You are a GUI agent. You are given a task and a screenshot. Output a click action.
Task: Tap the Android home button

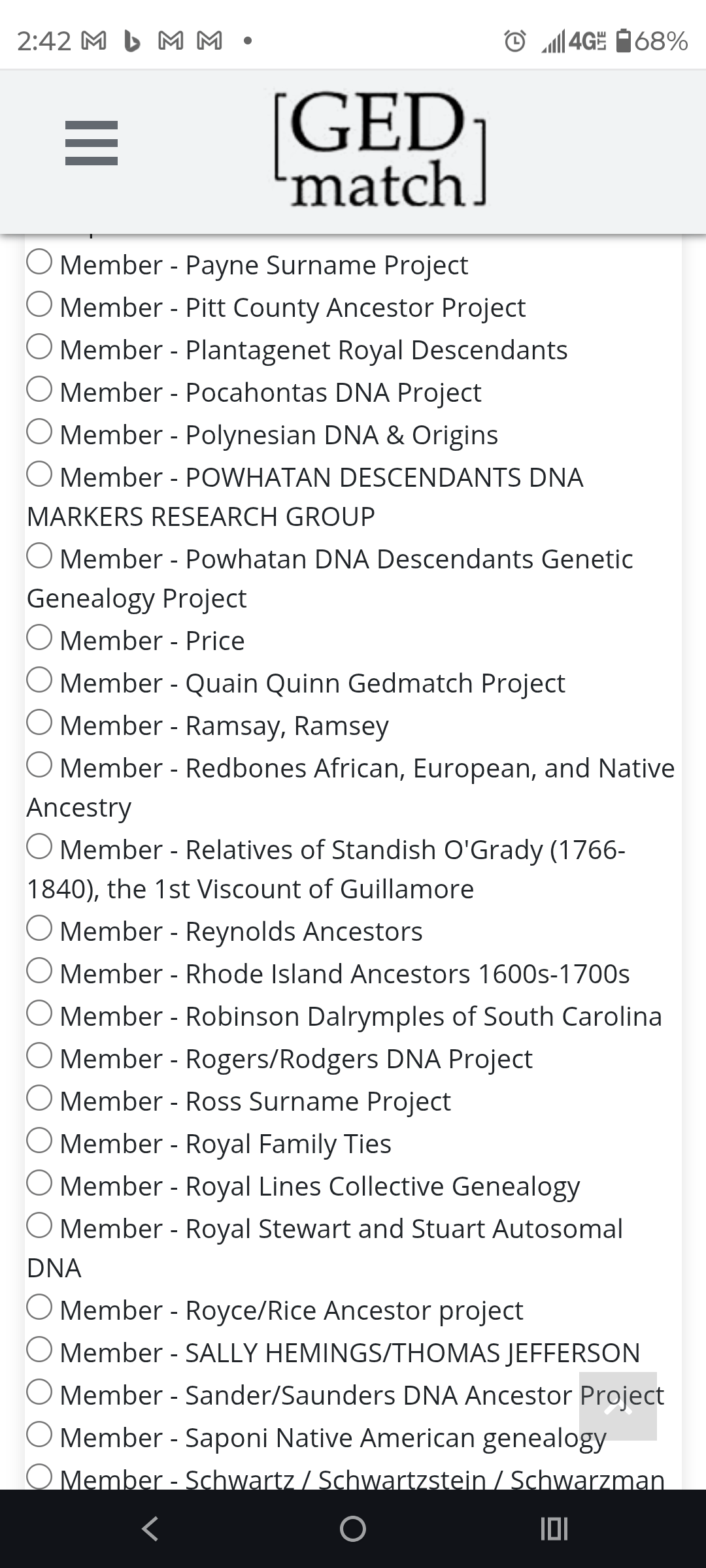(353, 1527)
